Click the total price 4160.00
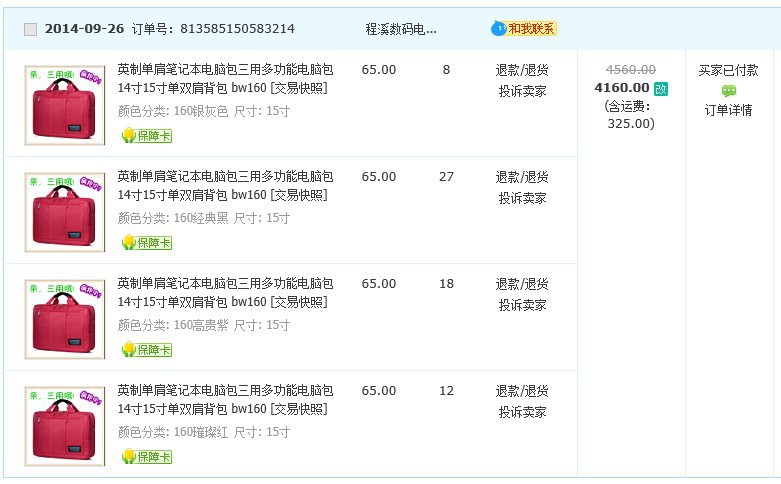Screen dimensions: 781x484 (x=622, y=88)
